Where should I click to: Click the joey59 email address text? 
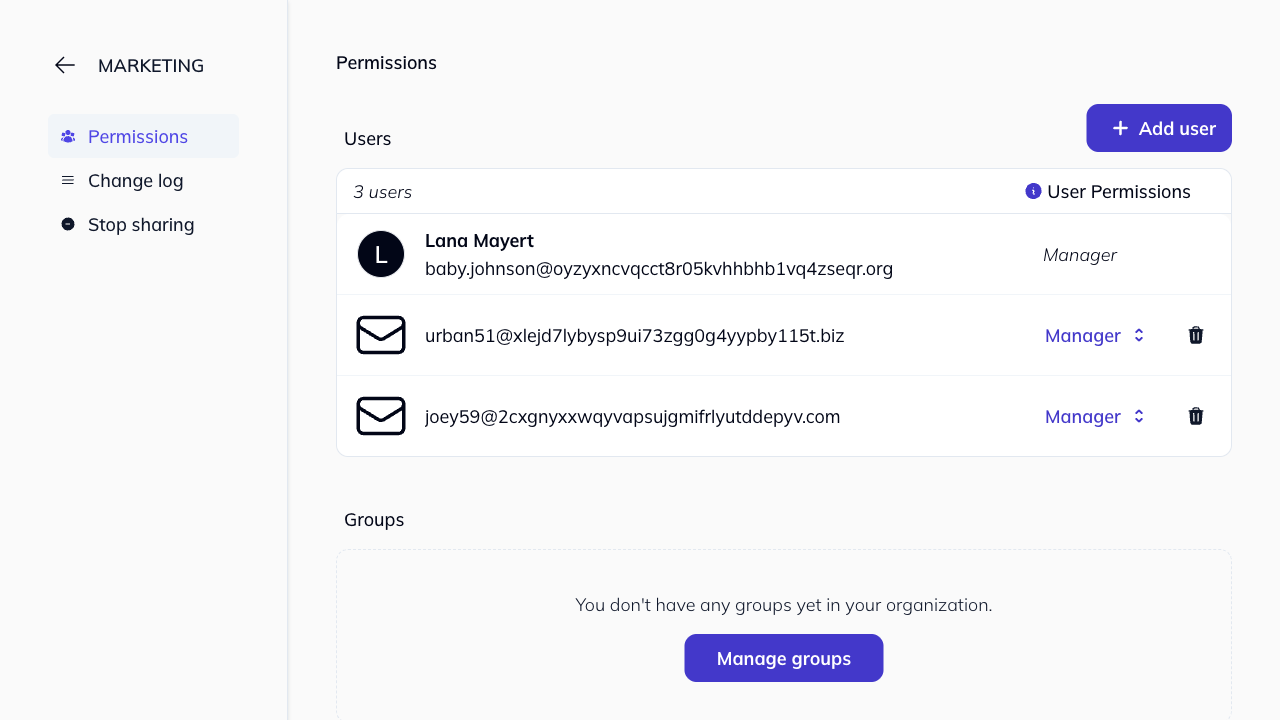tap(632, 417)
